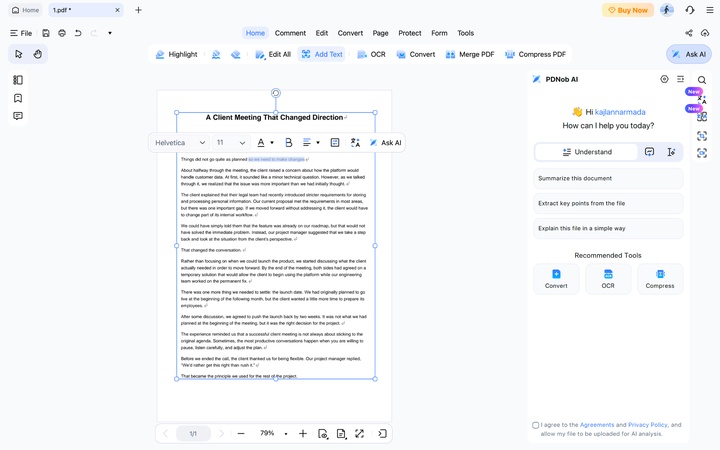Undo the last action

tap(78, 33)
